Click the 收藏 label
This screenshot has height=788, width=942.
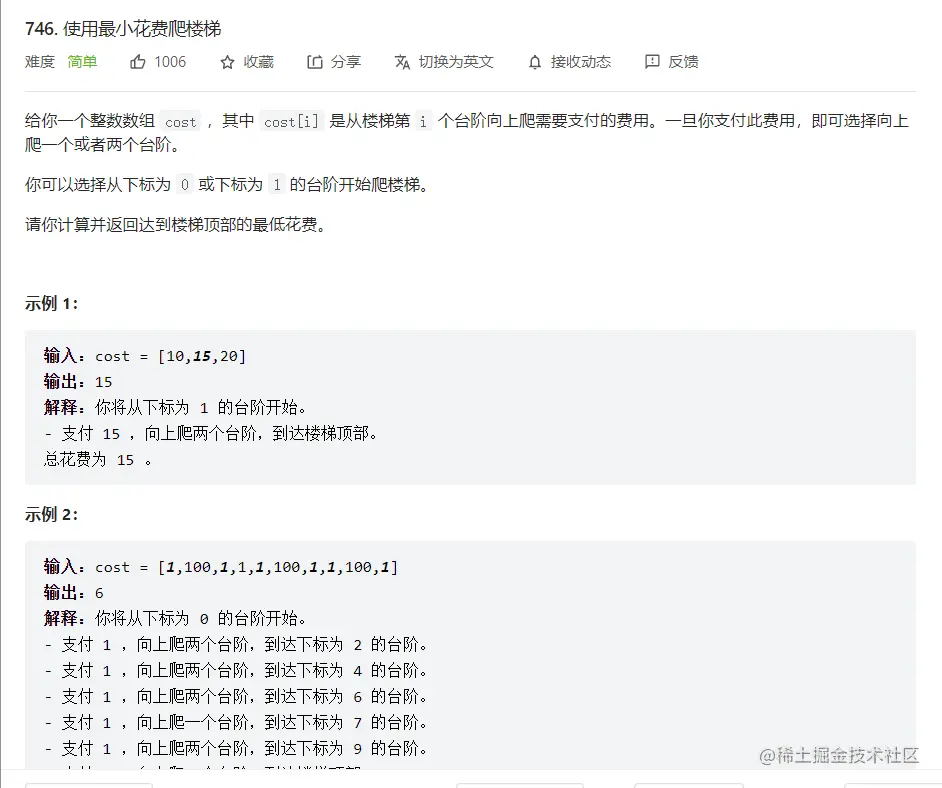[x=258, y=62]
